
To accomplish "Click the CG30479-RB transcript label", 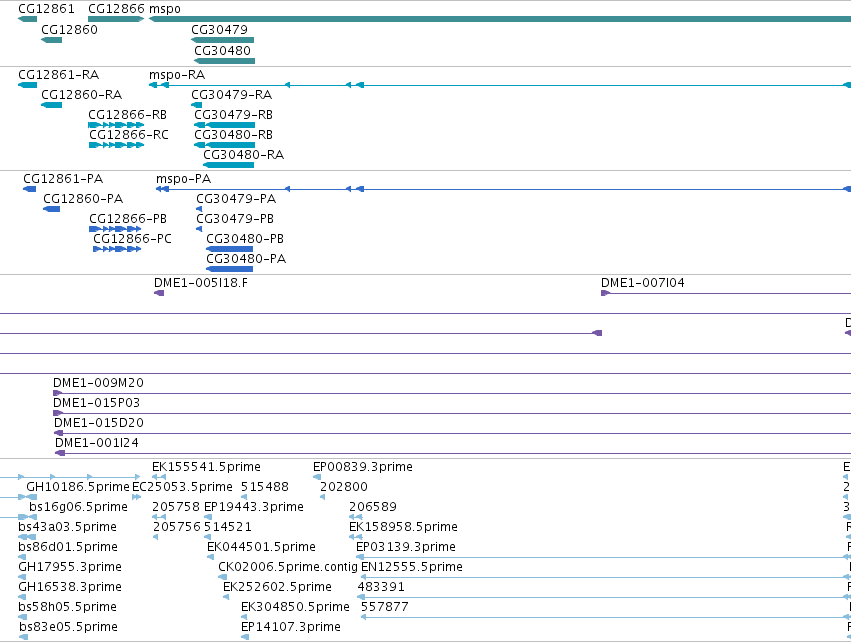I will coord(233,115).
